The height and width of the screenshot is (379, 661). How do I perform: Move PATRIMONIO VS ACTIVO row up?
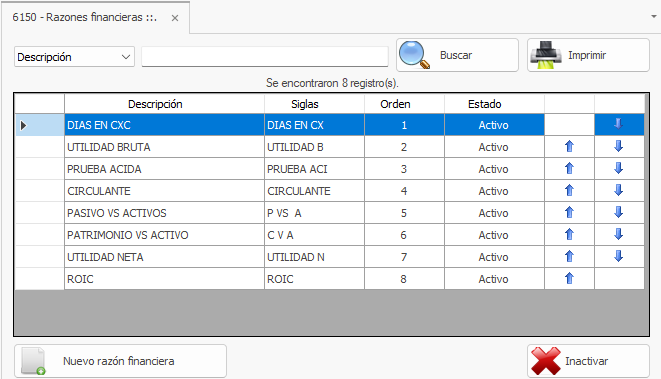[569, 234]
